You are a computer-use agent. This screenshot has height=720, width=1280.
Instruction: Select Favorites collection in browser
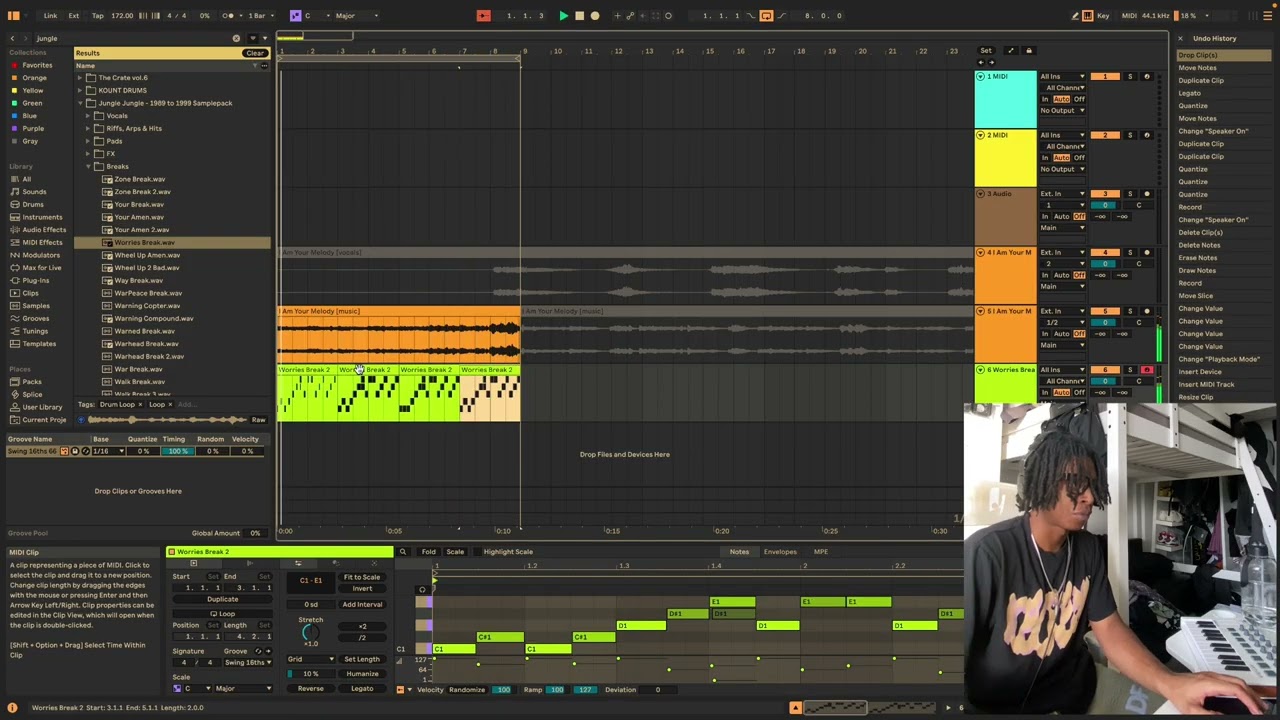point(37,65)
